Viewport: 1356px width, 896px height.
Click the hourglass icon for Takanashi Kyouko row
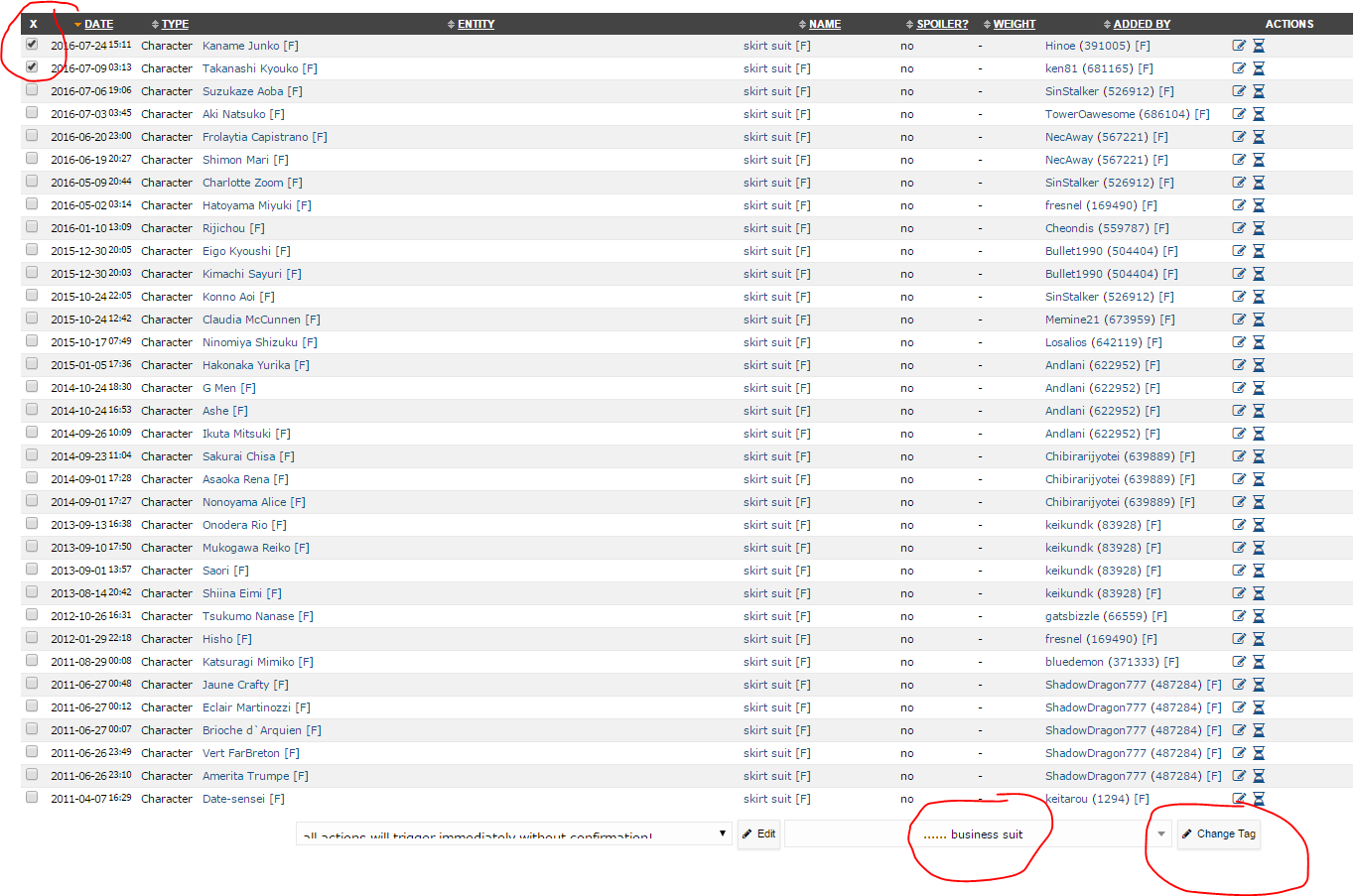1259,68
